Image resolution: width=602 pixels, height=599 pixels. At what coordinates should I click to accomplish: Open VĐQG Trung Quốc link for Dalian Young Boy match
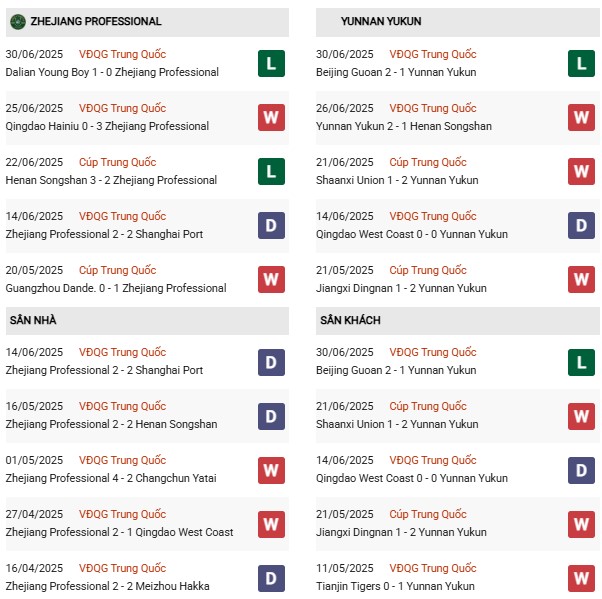(x=124, y=54)
